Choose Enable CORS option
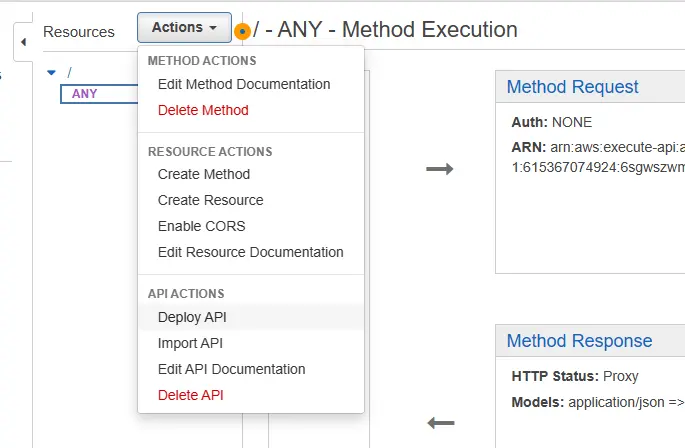Screen dimensions: 685x448 coord(201,226)
